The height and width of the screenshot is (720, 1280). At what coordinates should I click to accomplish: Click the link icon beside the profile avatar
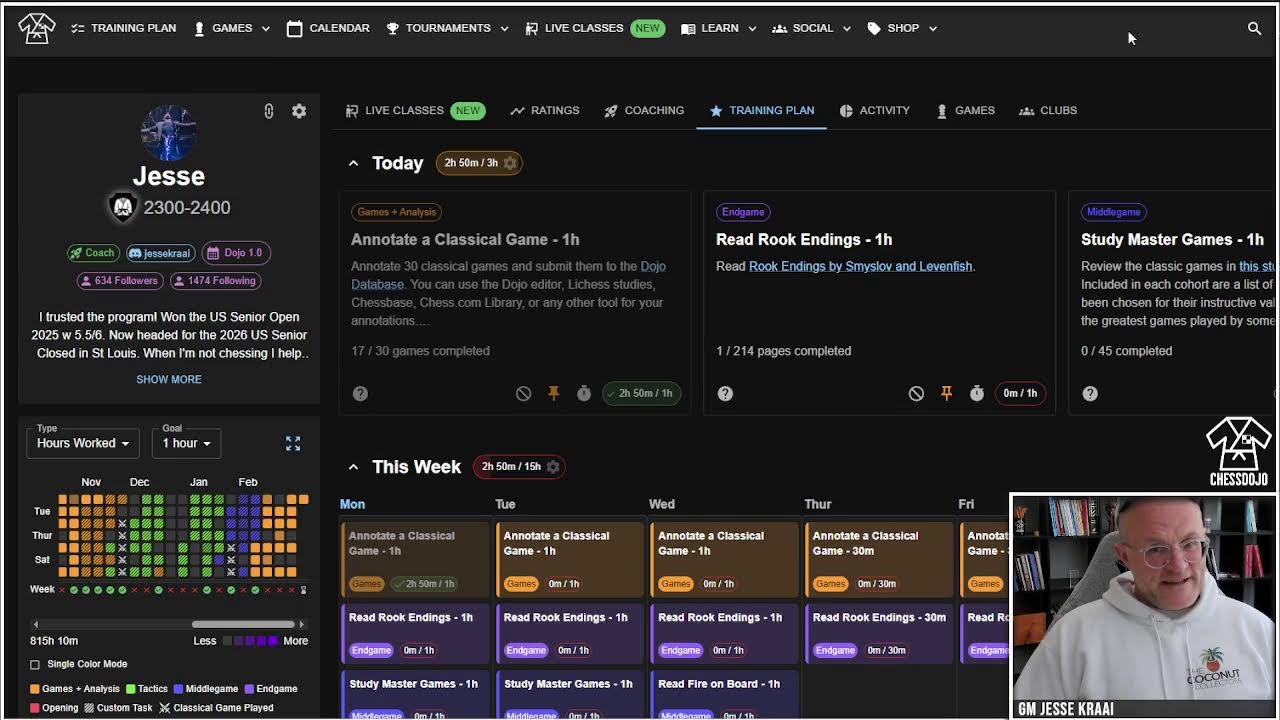pos(269,111)
